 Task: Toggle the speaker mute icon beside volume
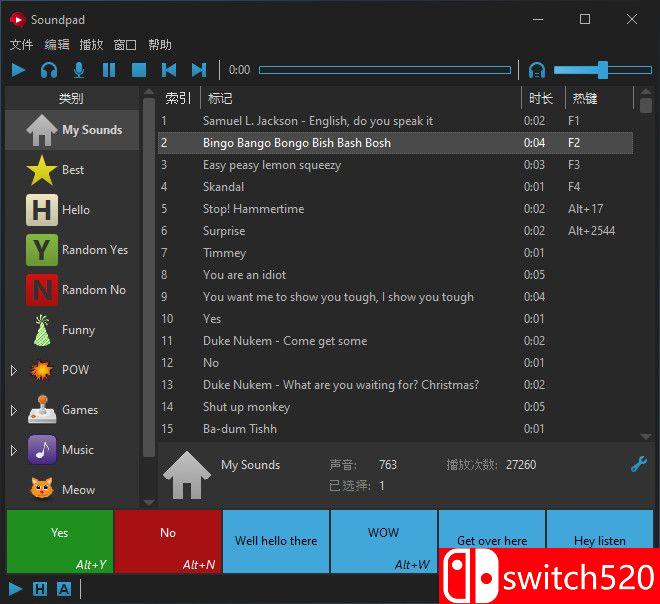coord(537,70)
